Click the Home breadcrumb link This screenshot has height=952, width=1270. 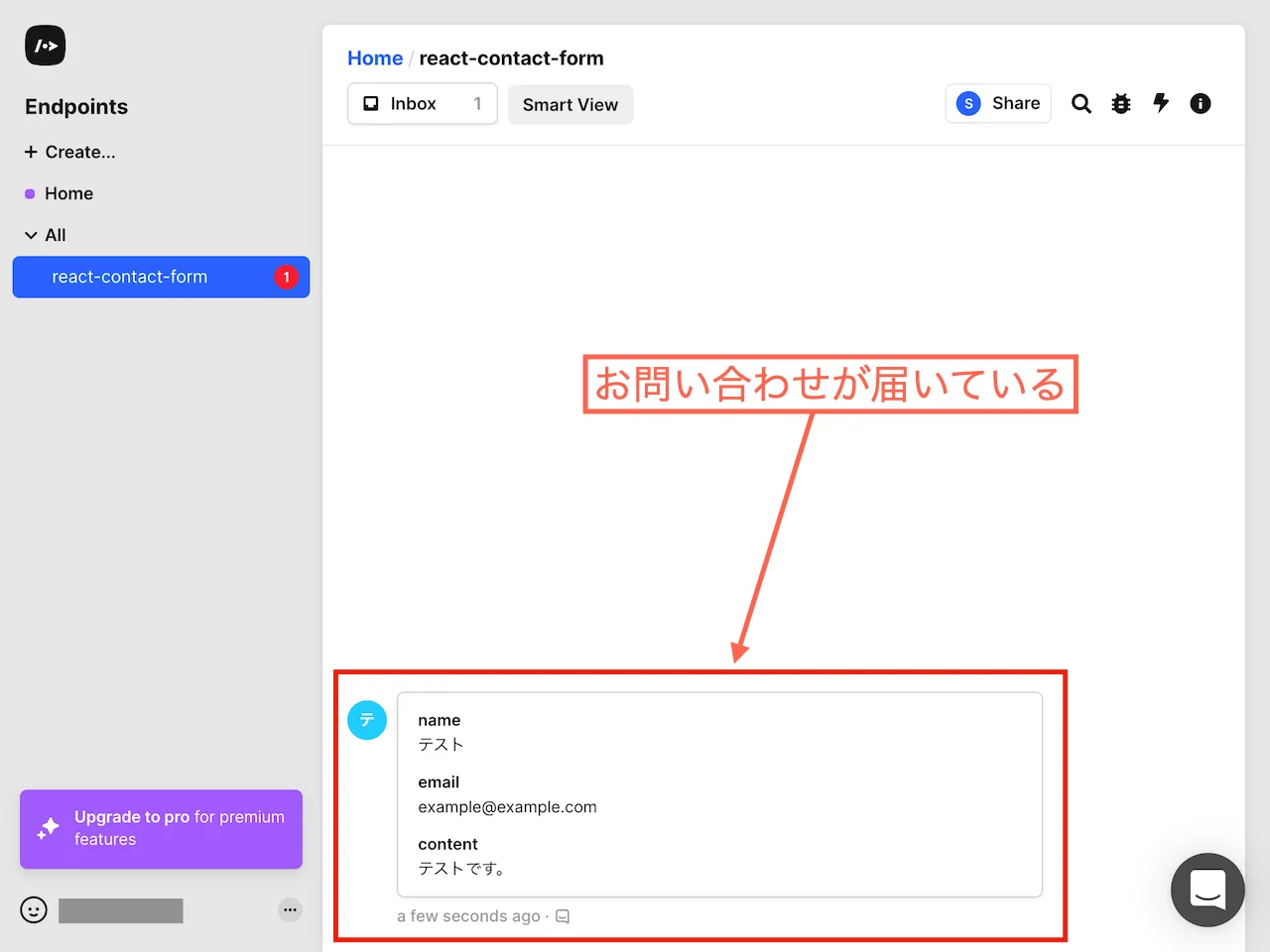pos(375,58)
